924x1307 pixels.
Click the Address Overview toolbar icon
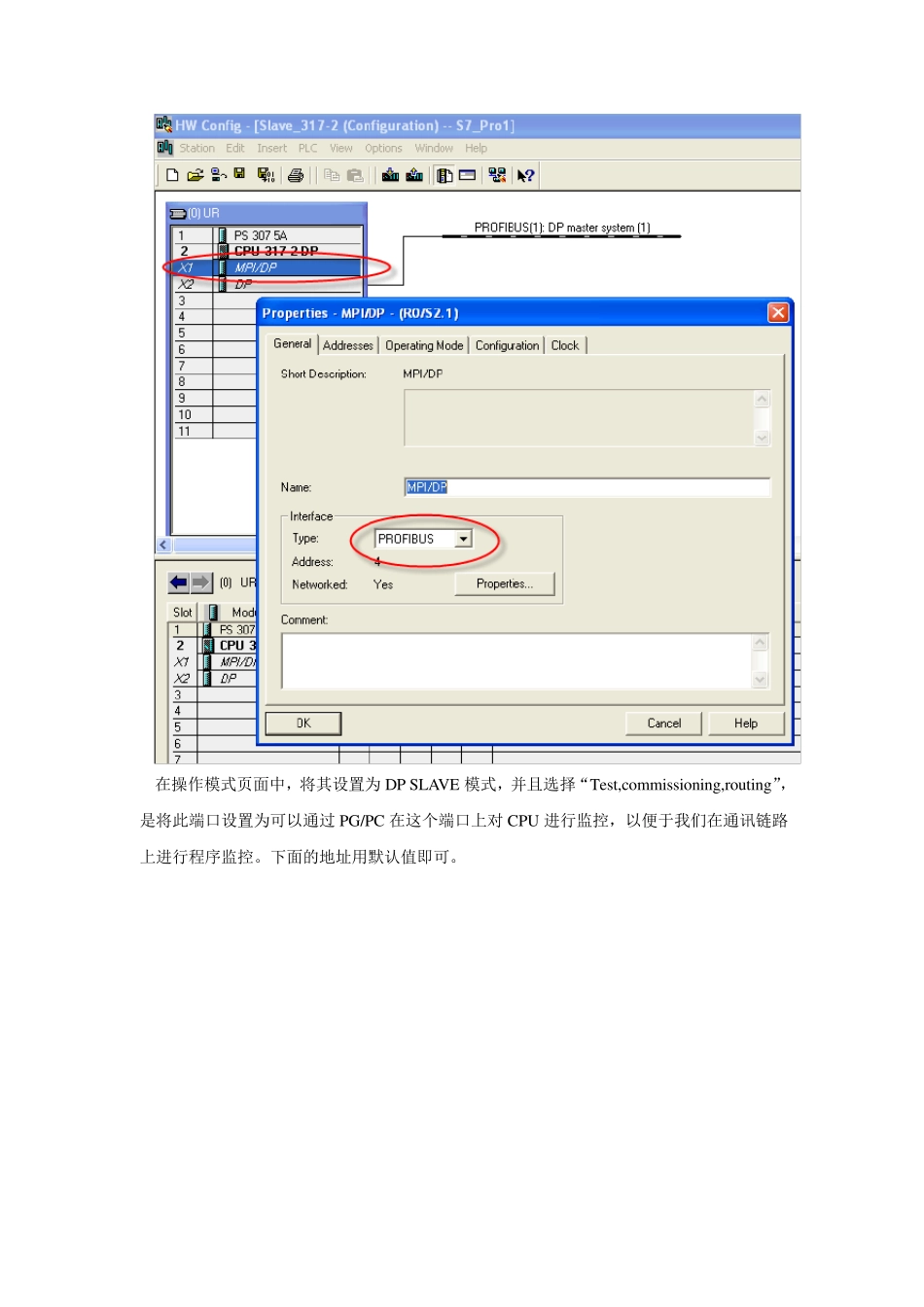pyautogui.click(x=467, y=175)
